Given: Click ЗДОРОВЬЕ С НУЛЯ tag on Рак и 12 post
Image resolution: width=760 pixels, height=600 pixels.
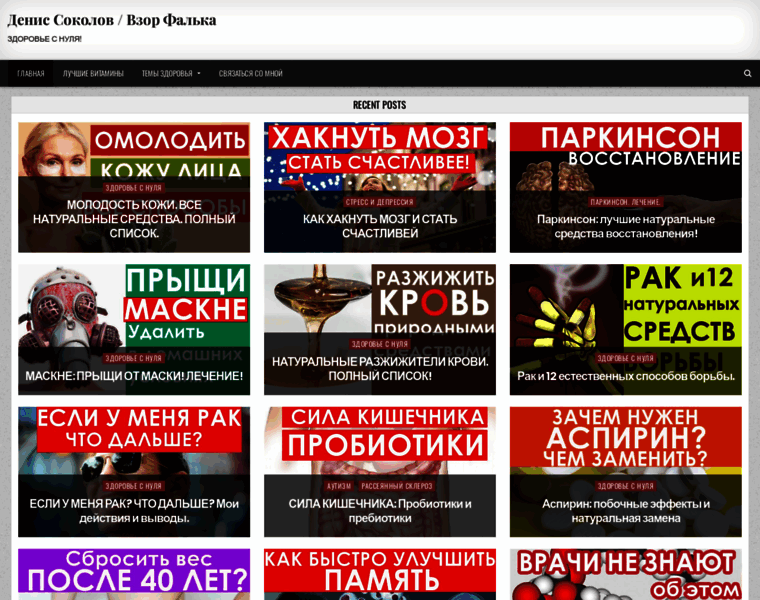Looking at the screenshot, I should [625, 358].
